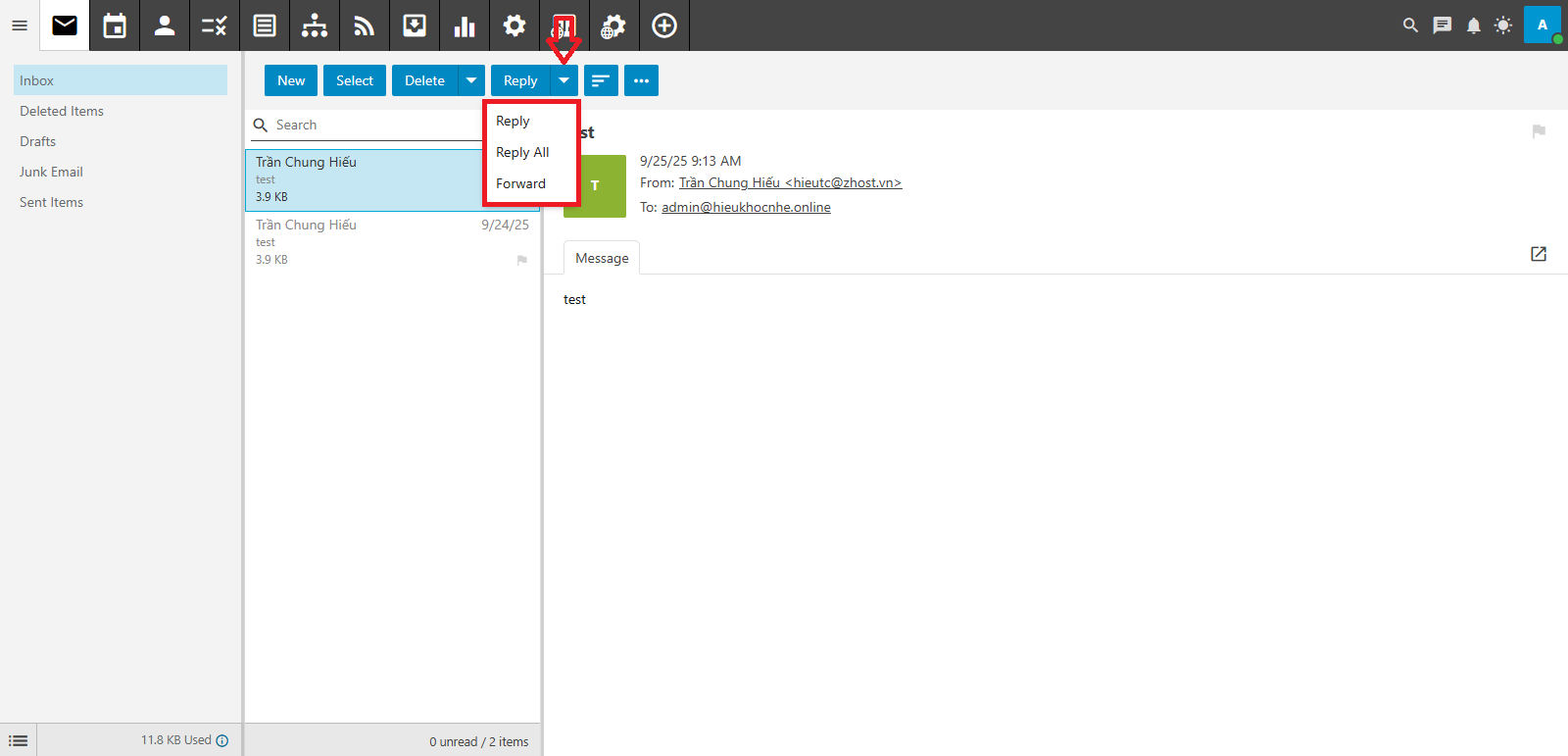Open the File Storage section icon

point(415,25)
